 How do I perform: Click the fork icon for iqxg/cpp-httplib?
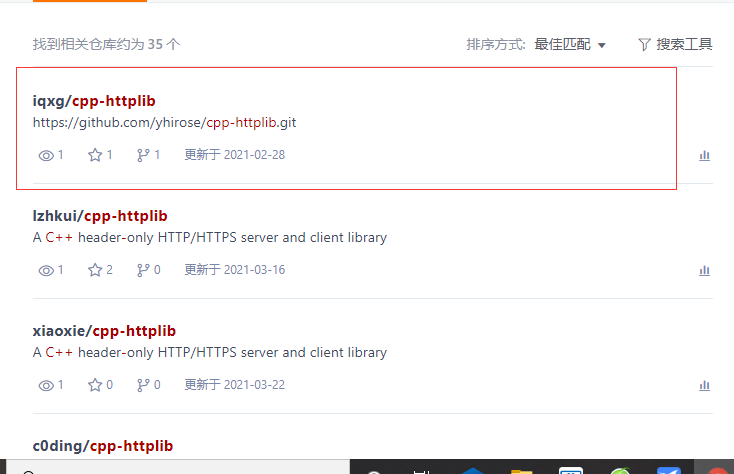pos(143,155)
